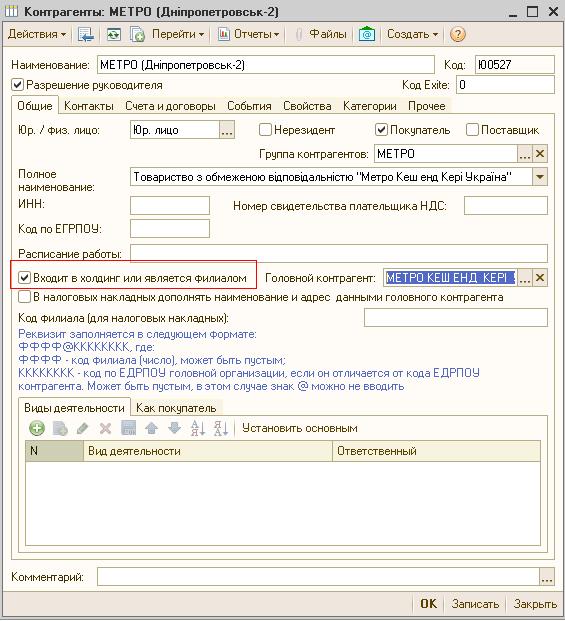The width and height of the screenshot is (565, 621).
Task: Switch to the Прочее tab
Action: [x=426, y=106]
